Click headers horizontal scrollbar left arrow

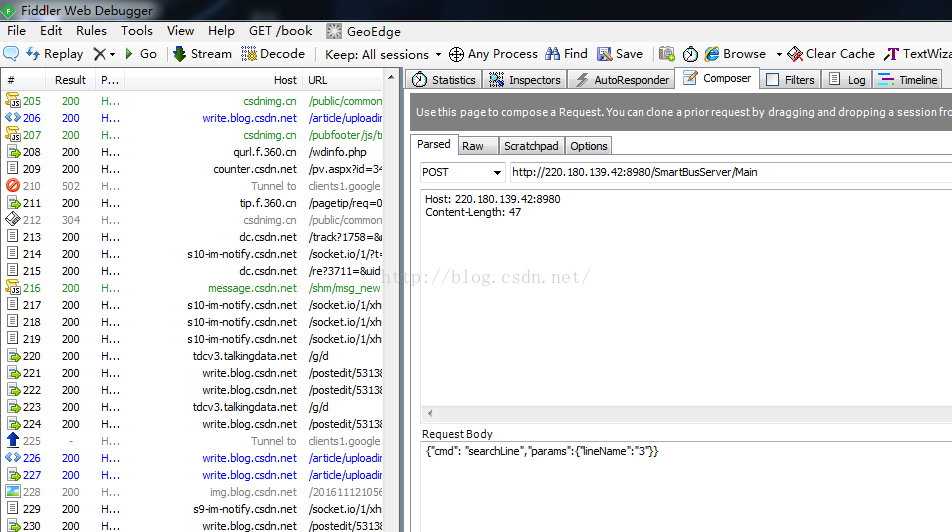coord(430,414)
